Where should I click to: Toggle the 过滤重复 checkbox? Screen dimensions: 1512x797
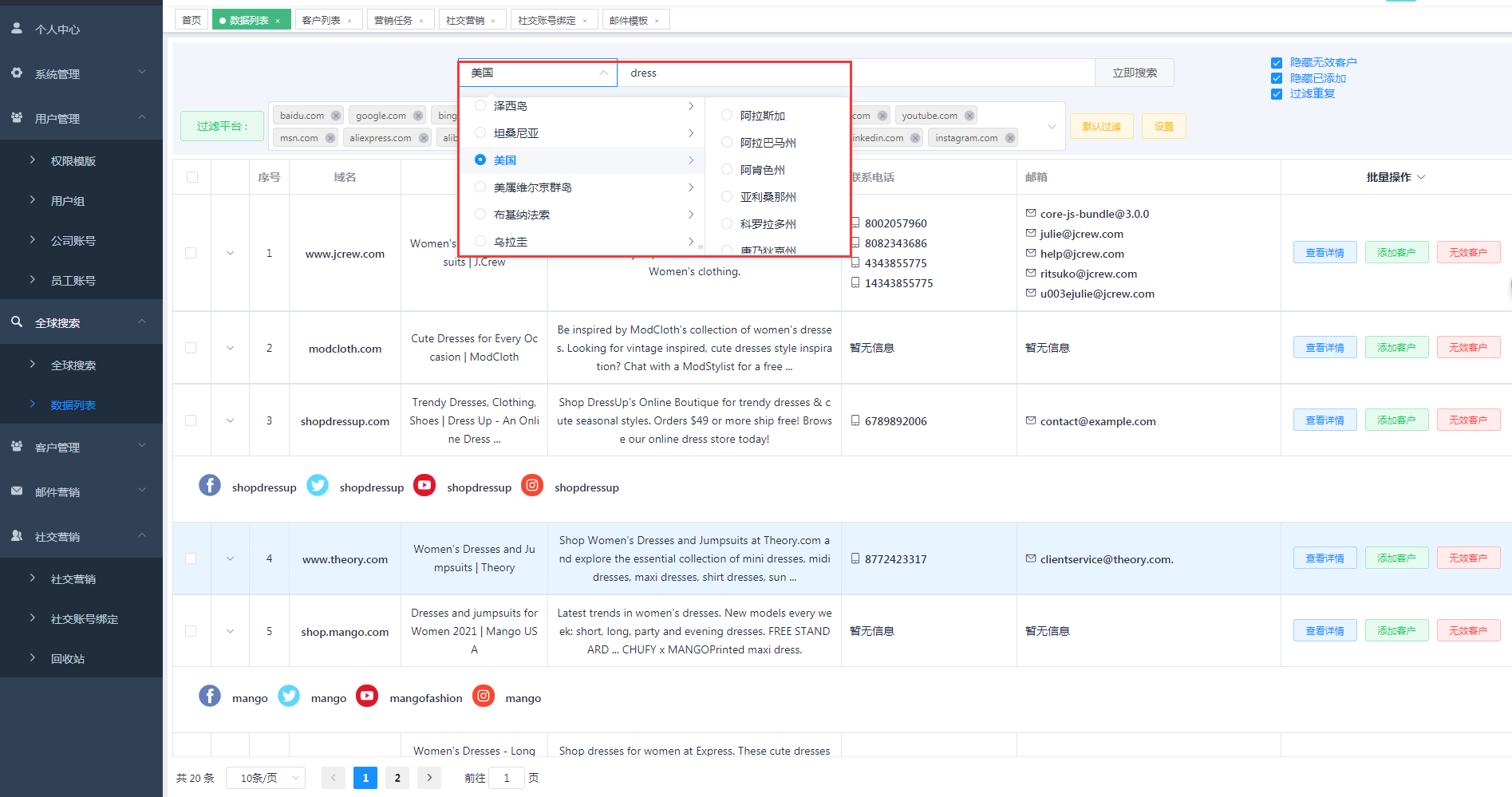(1277, 93)
